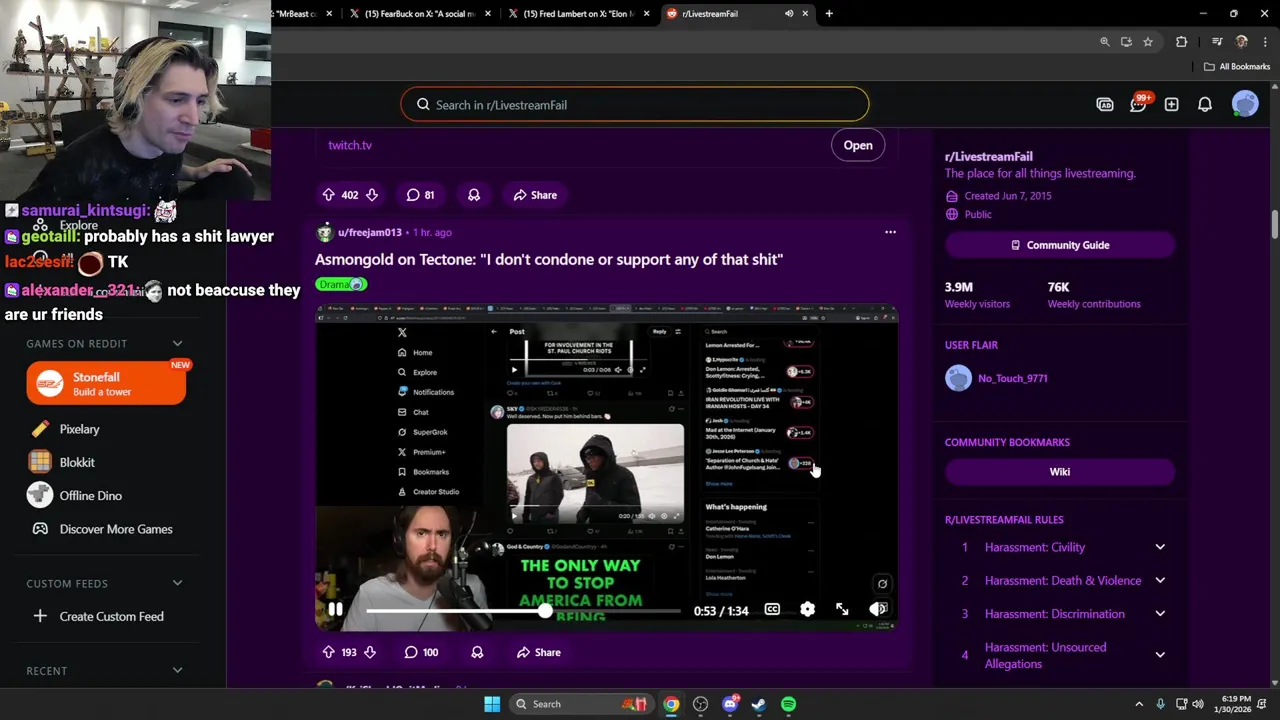Switch to the MrBeast tab
The height and width of the screenshot is (720, 1280).
tap(303, 14)
